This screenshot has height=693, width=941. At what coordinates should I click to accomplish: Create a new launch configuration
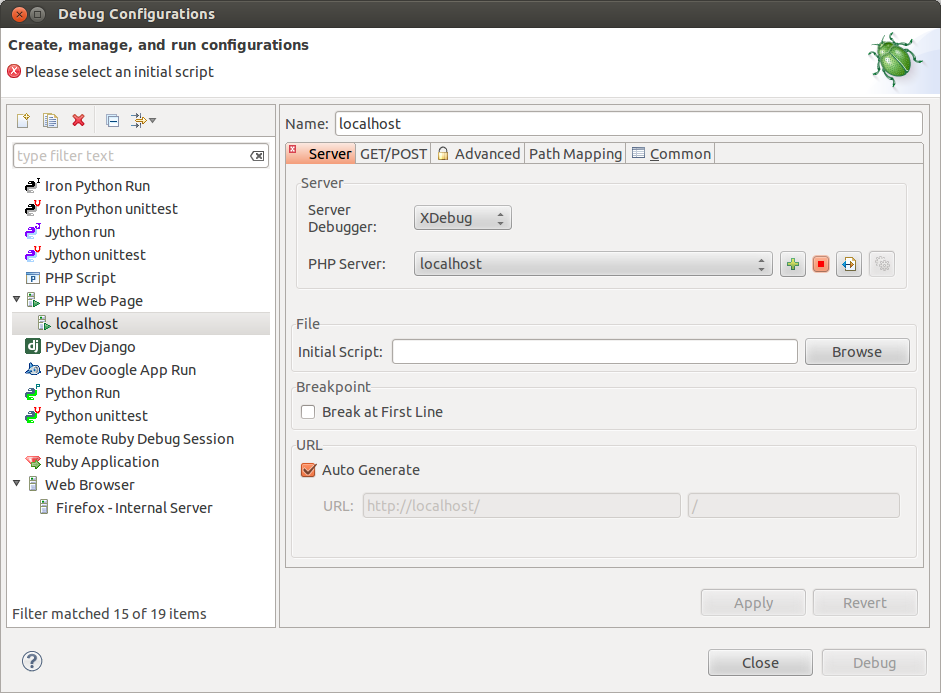click(x=22, y=120)
